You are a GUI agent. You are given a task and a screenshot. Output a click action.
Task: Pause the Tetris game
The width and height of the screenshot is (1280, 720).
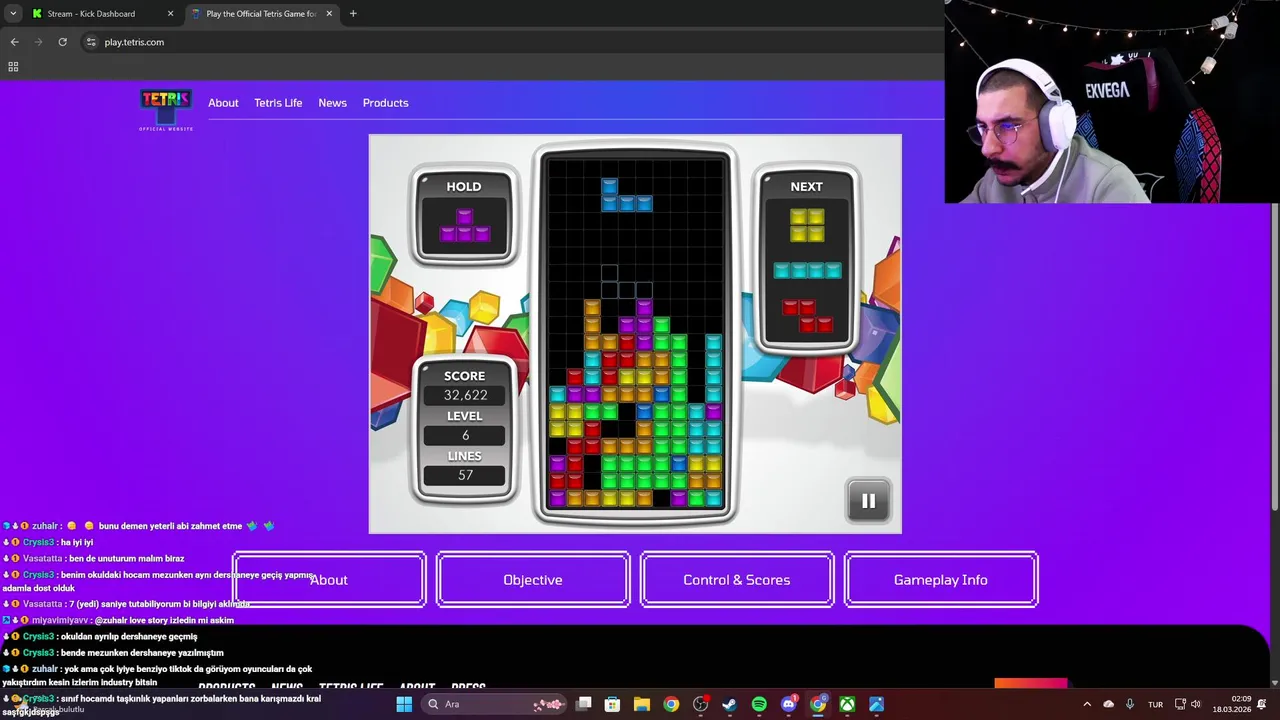868,501
